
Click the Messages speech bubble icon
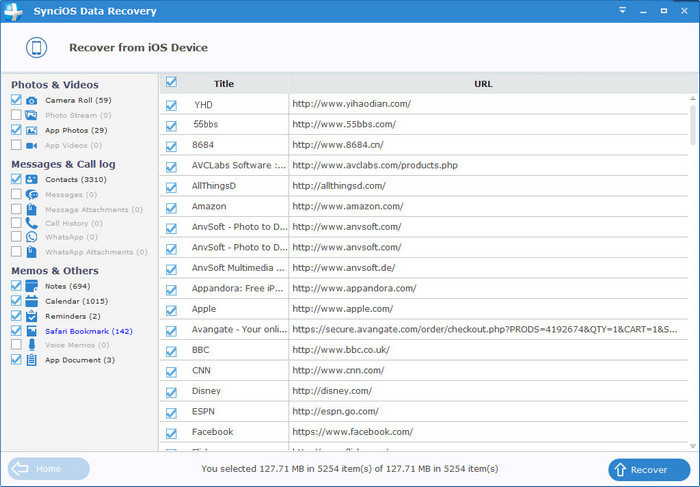click(x=31, y=195)
